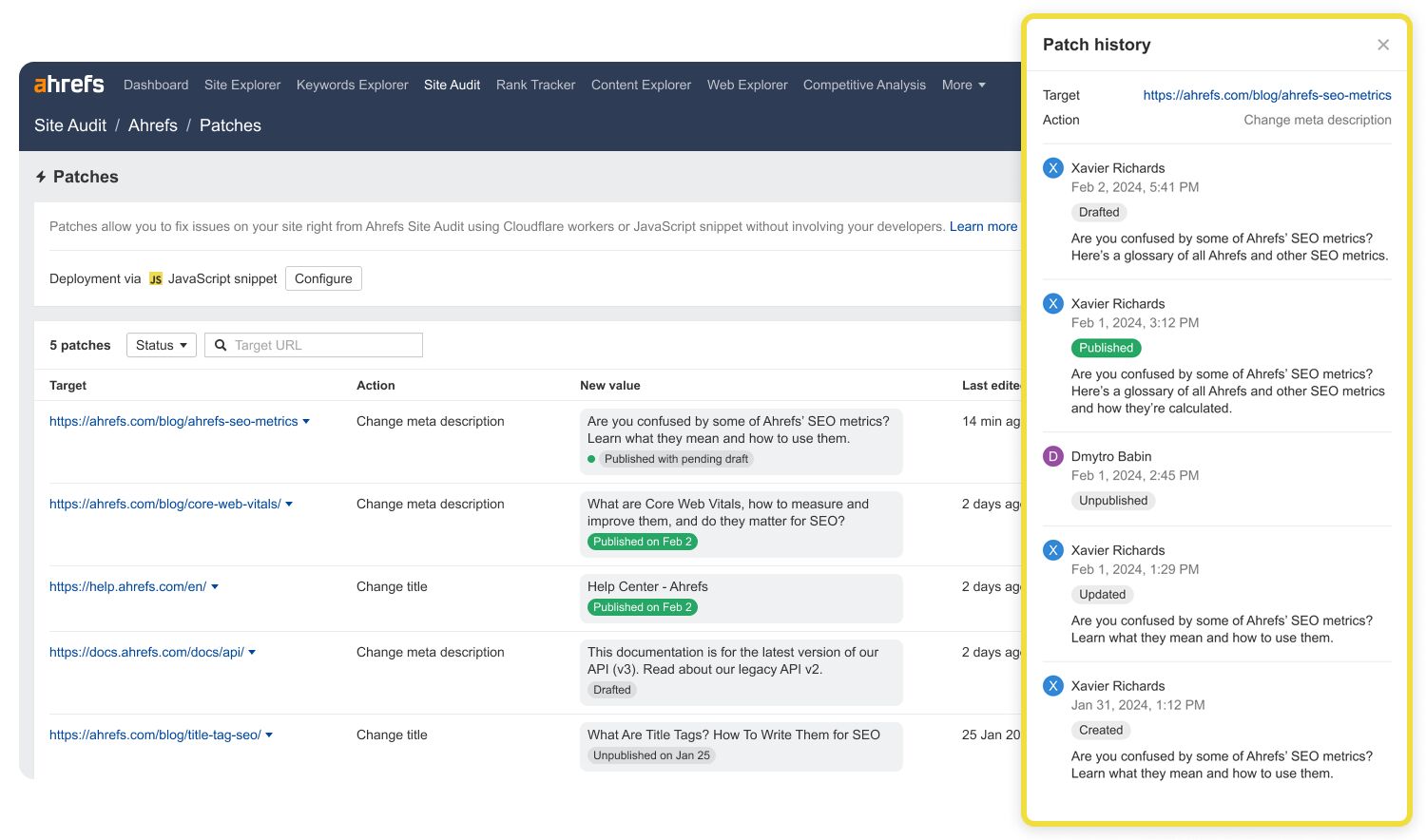Click the yellow JS JavaScript snippet icon

pos(155,278)
